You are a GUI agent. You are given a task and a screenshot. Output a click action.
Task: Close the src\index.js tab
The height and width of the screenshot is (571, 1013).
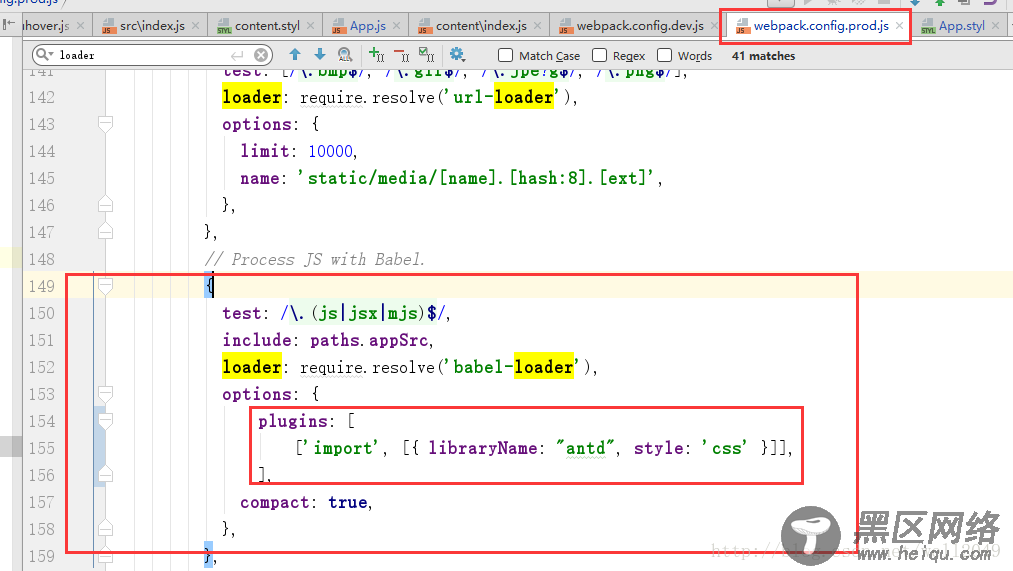(x=196, y=26)
